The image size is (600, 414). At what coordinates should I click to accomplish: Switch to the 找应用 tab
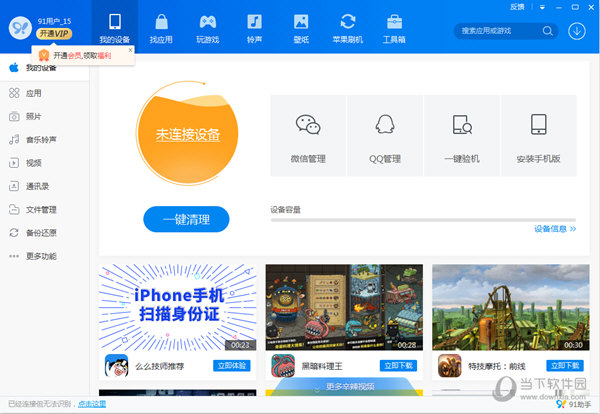click(161, 28)
